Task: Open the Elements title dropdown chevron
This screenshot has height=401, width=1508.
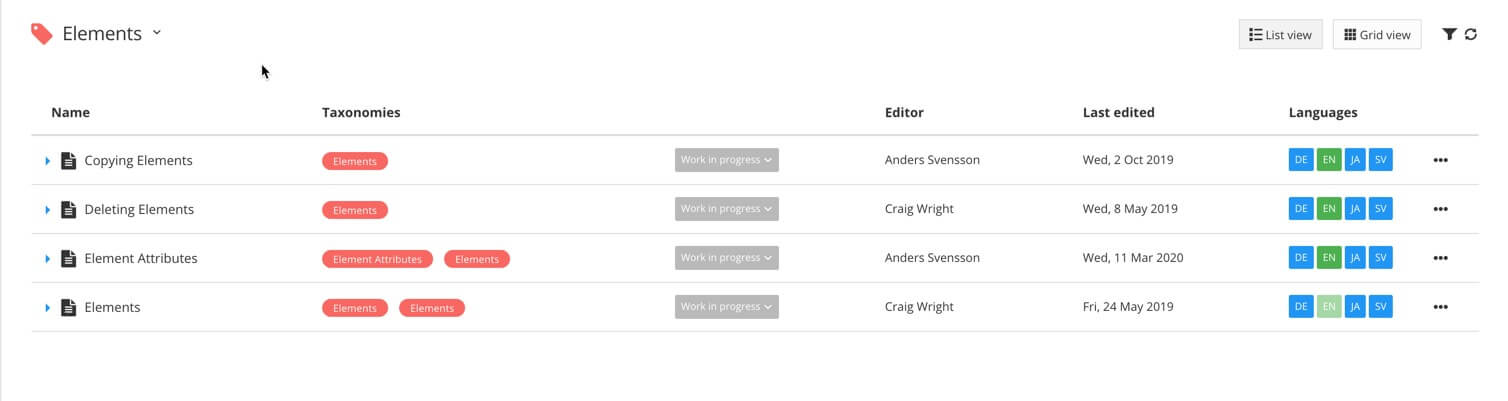Action: click(x=157, y=33)
